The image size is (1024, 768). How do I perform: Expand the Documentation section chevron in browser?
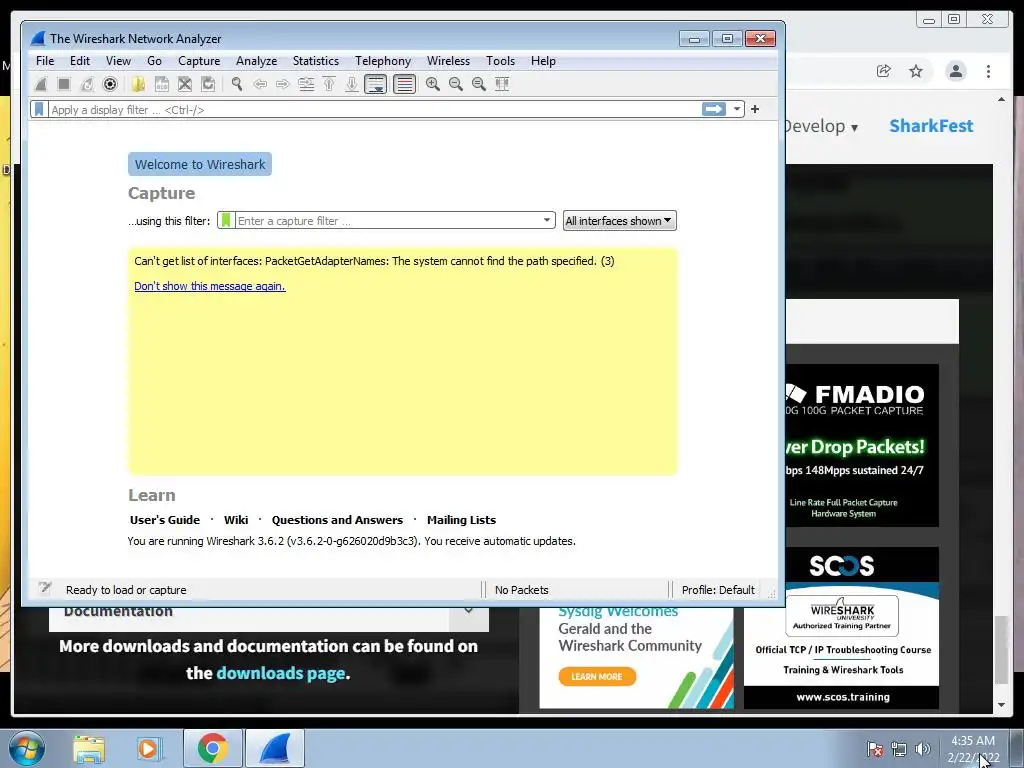click(468, 611)
